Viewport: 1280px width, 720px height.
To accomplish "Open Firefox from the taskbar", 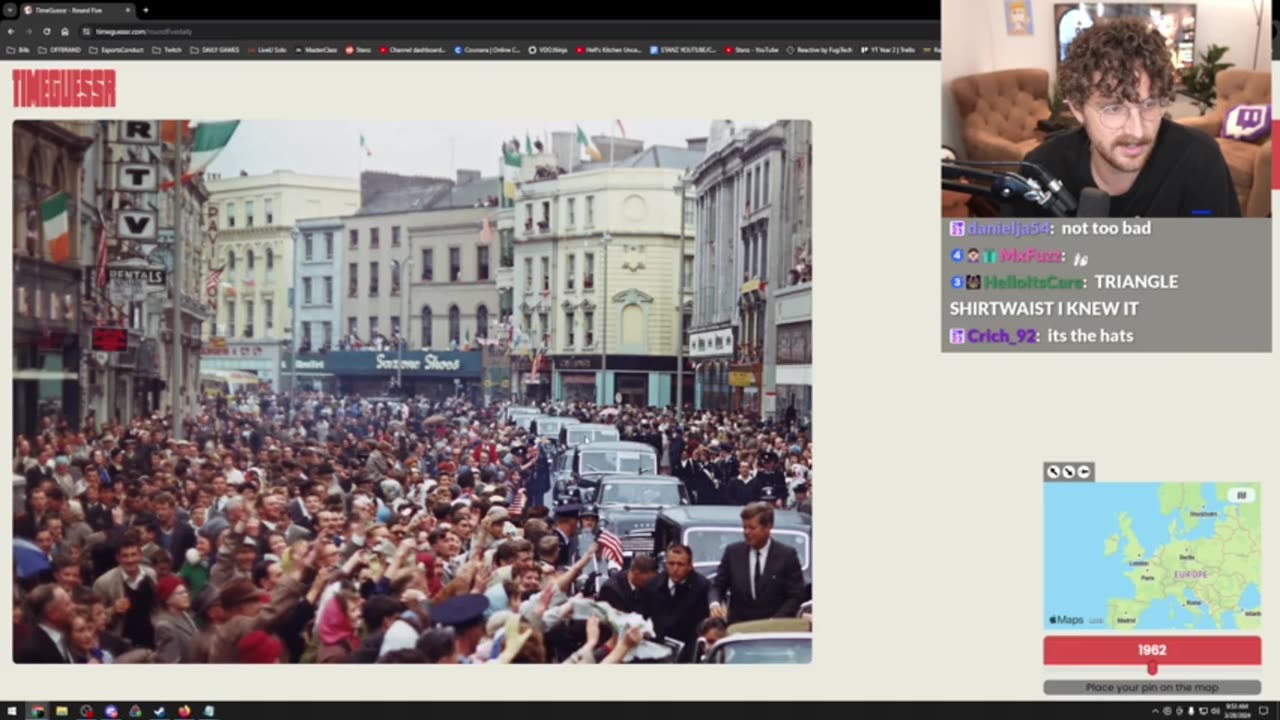I will click(184, 711).
